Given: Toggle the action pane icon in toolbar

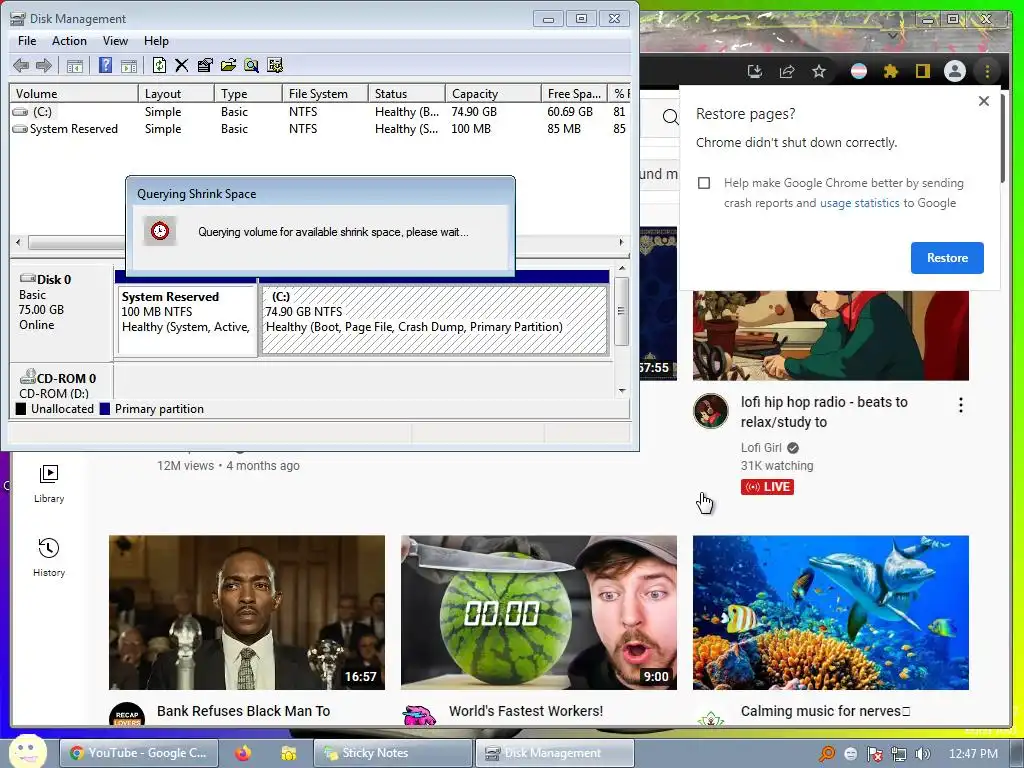Looking at the screenshot, I should pos(129,65).
